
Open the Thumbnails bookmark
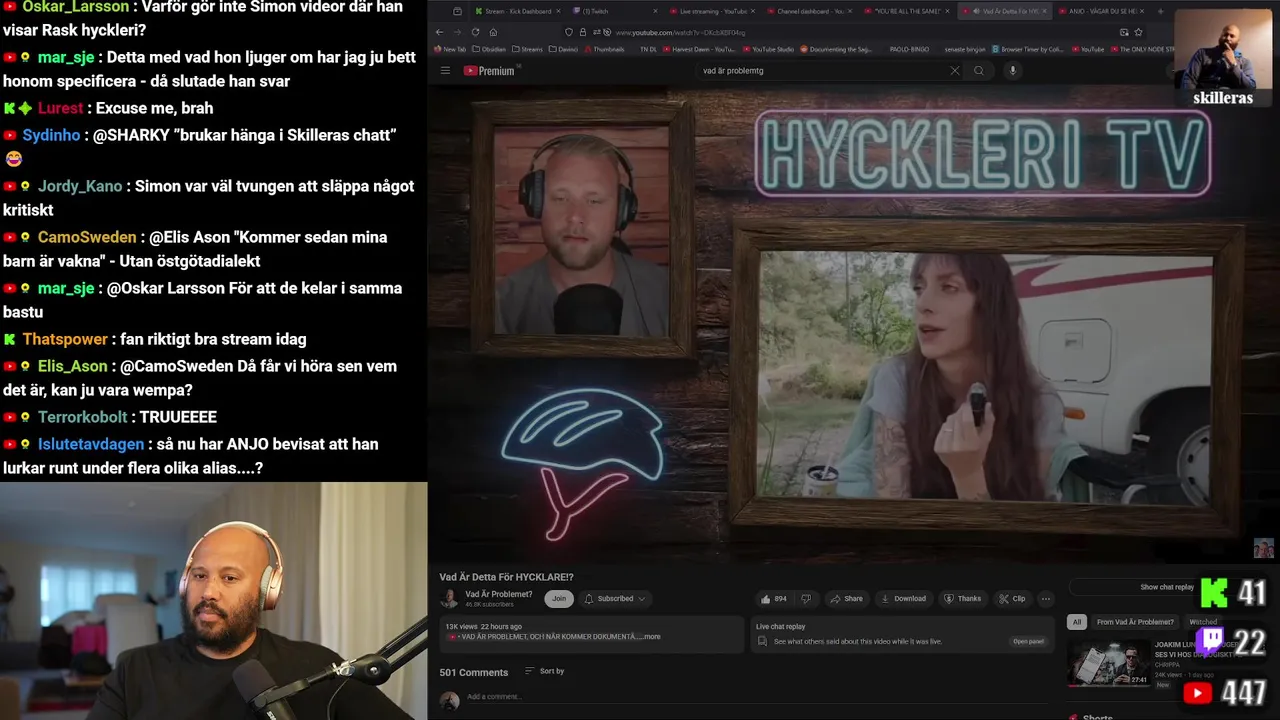pos(603,49)
